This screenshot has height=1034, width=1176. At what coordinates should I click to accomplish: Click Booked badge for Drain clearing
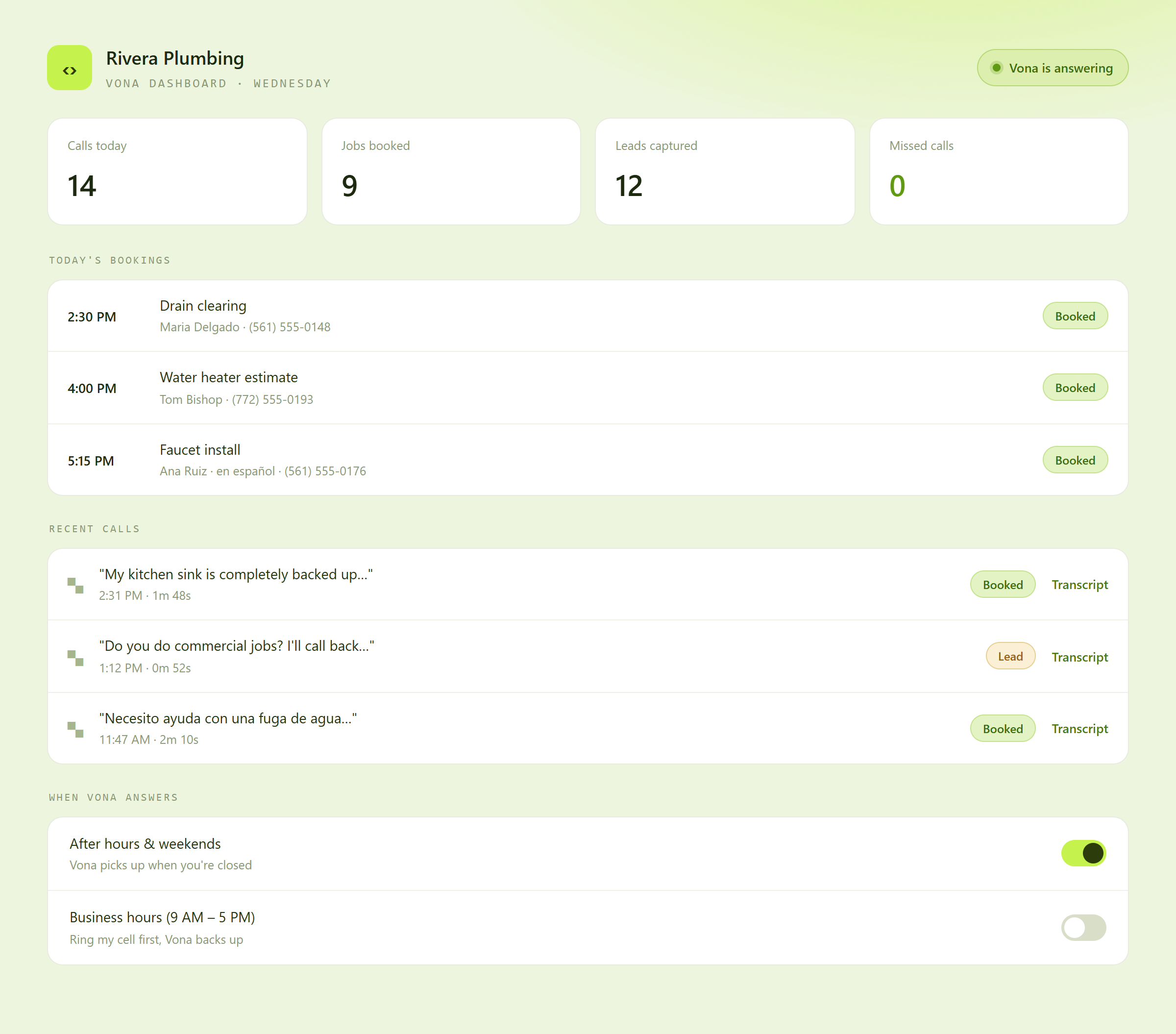[x=1075, y=316]
